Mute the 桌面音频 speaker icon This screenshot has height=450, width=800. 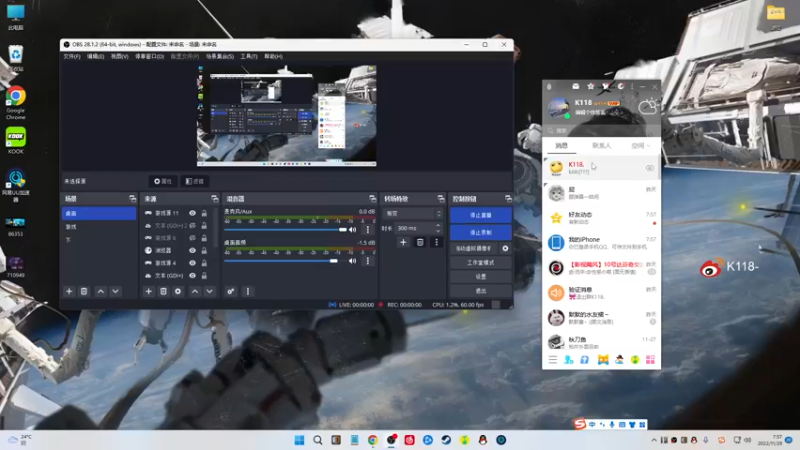tap(353, 261)
